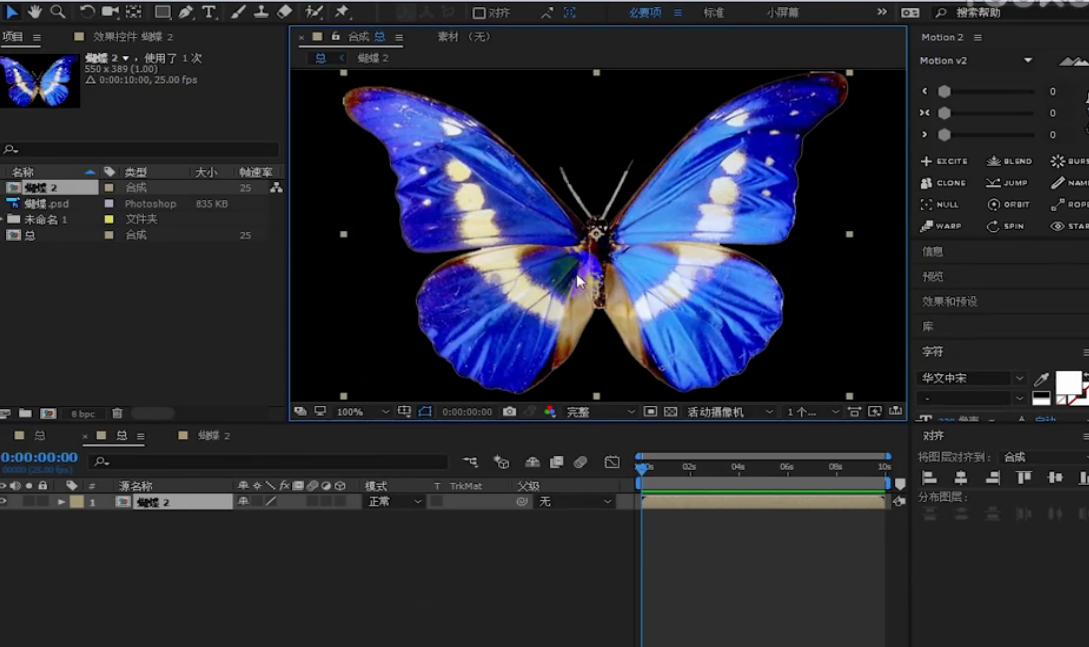Enable the 对齐 snapping checkbox

[479, 12]
